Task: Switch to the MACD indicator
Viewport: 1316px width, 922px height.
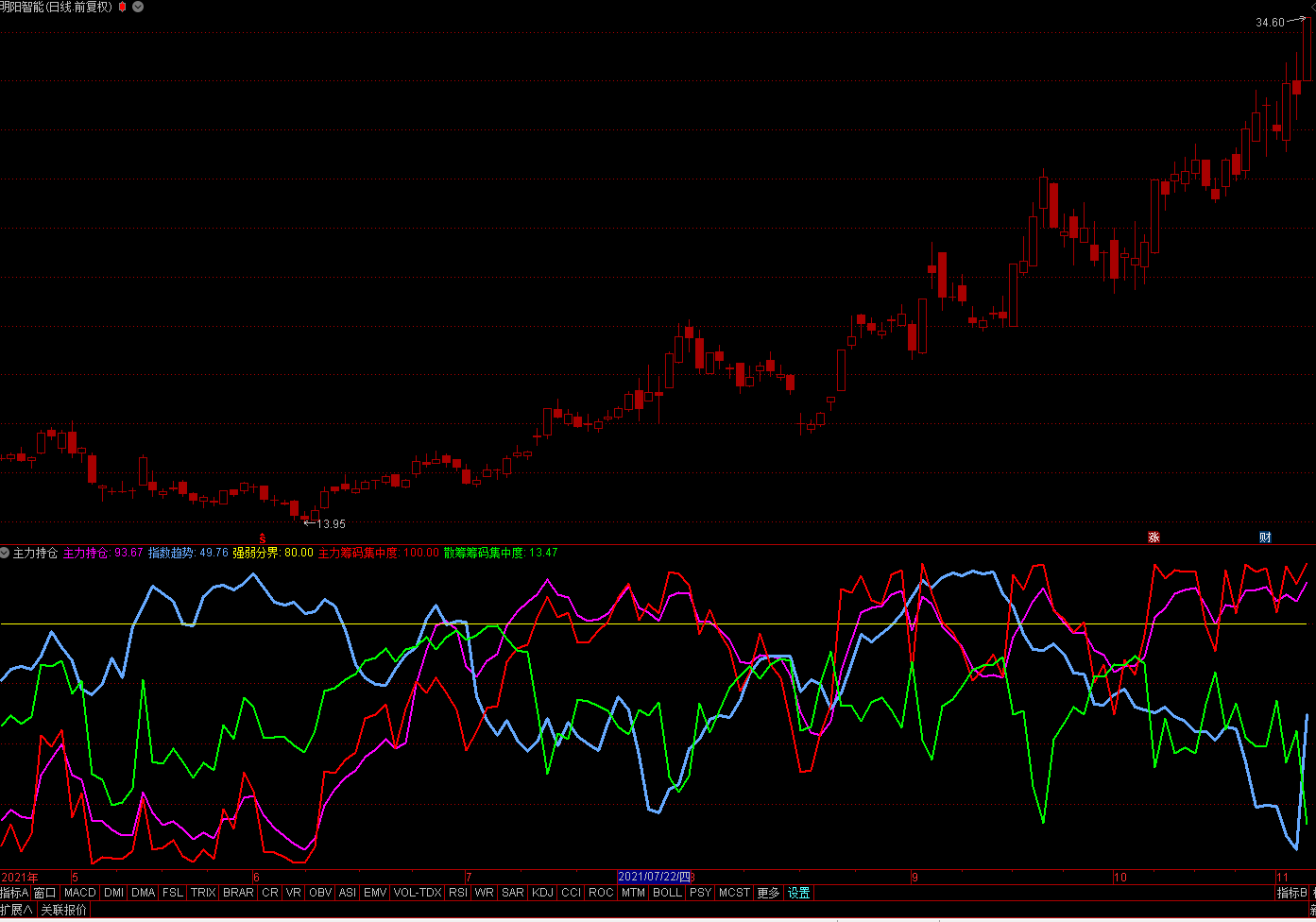Action: coord(80,893)
